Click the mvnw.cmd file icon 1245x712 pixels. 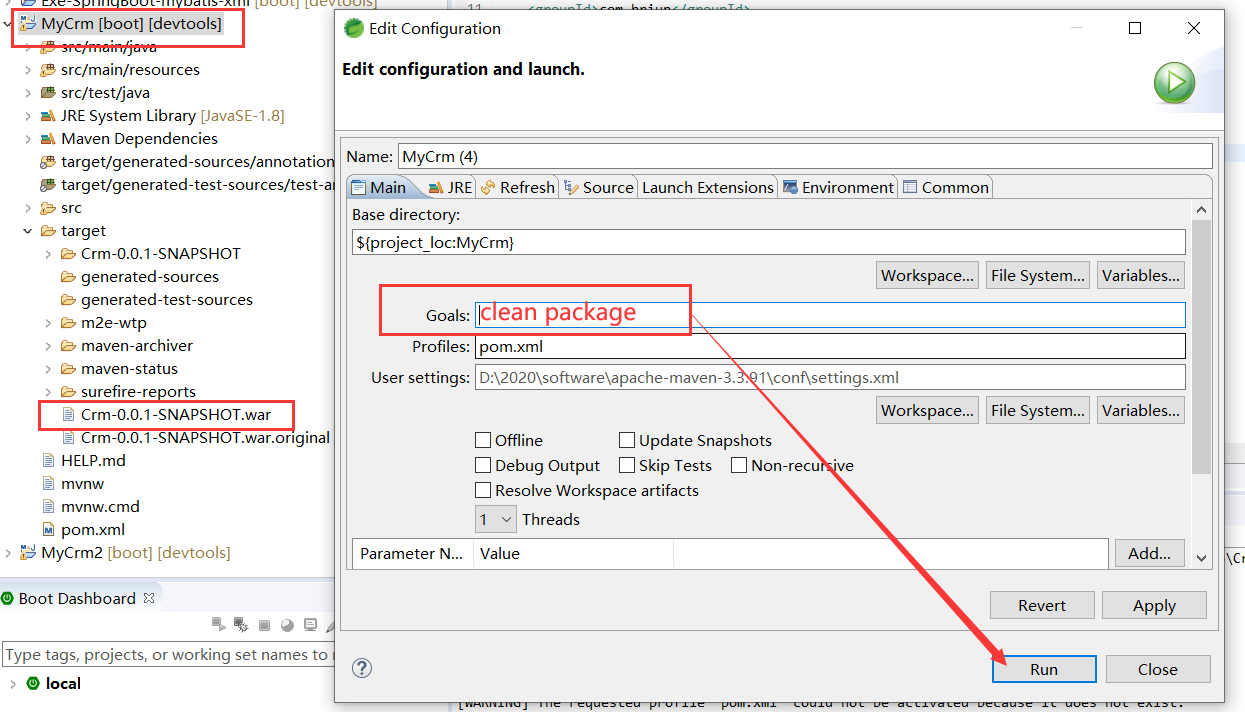pyautogui.click(x=48, y=506)
